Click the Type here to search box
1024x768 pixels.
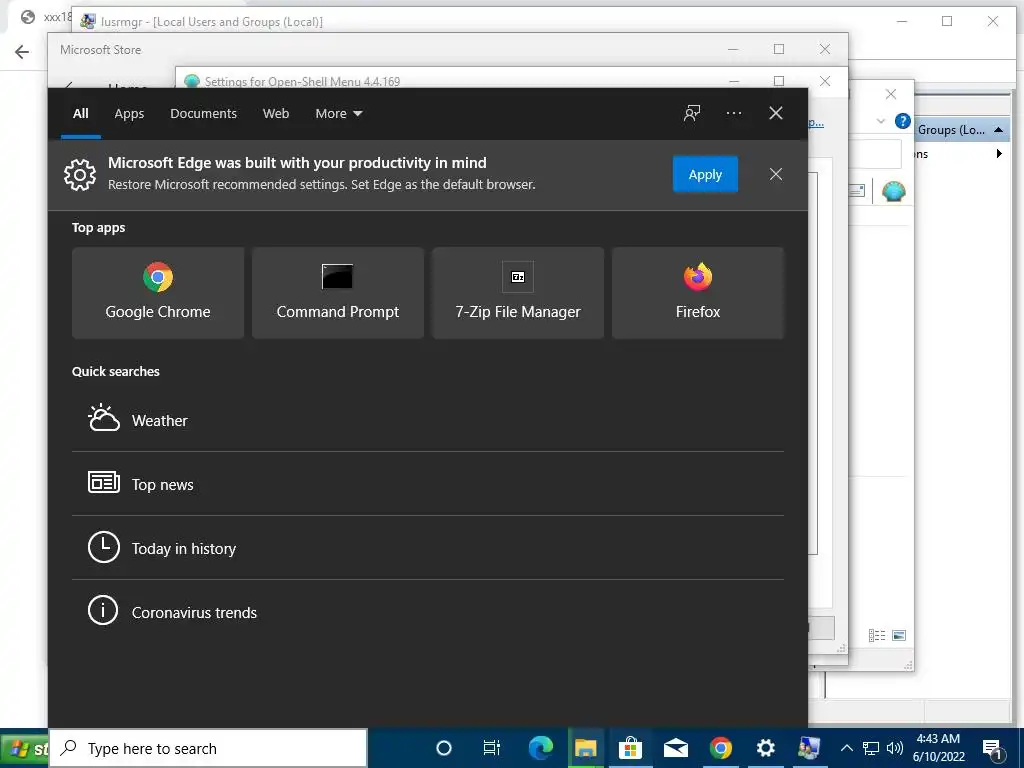click(x=208, y=748)
